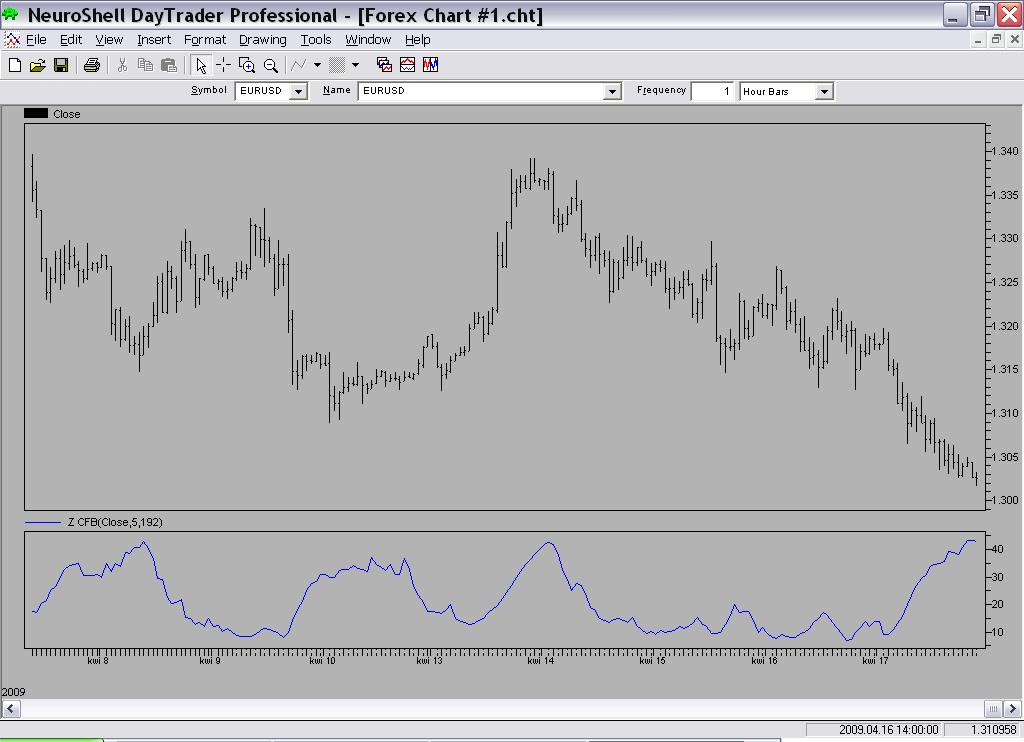
Task: Click the gray fill pattern icon
Action: (337, 65)
